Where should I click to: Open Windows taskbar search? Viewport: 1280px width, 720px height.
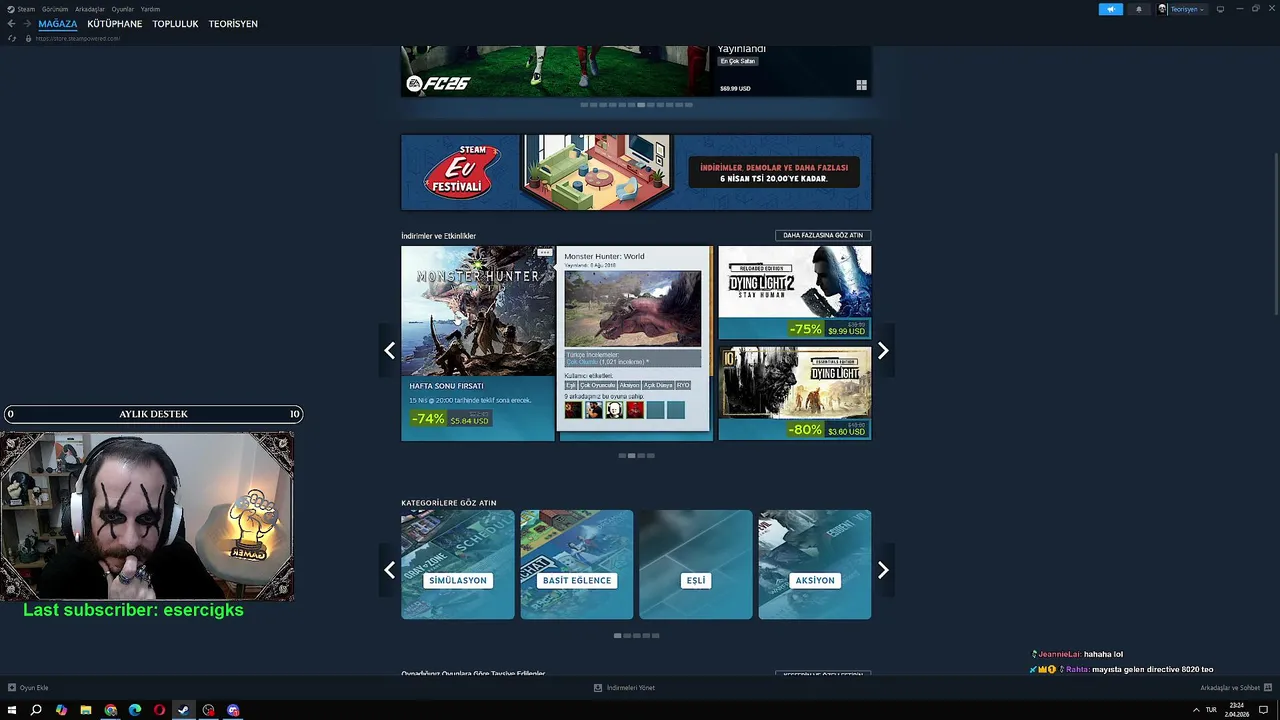tap(36, 710)
